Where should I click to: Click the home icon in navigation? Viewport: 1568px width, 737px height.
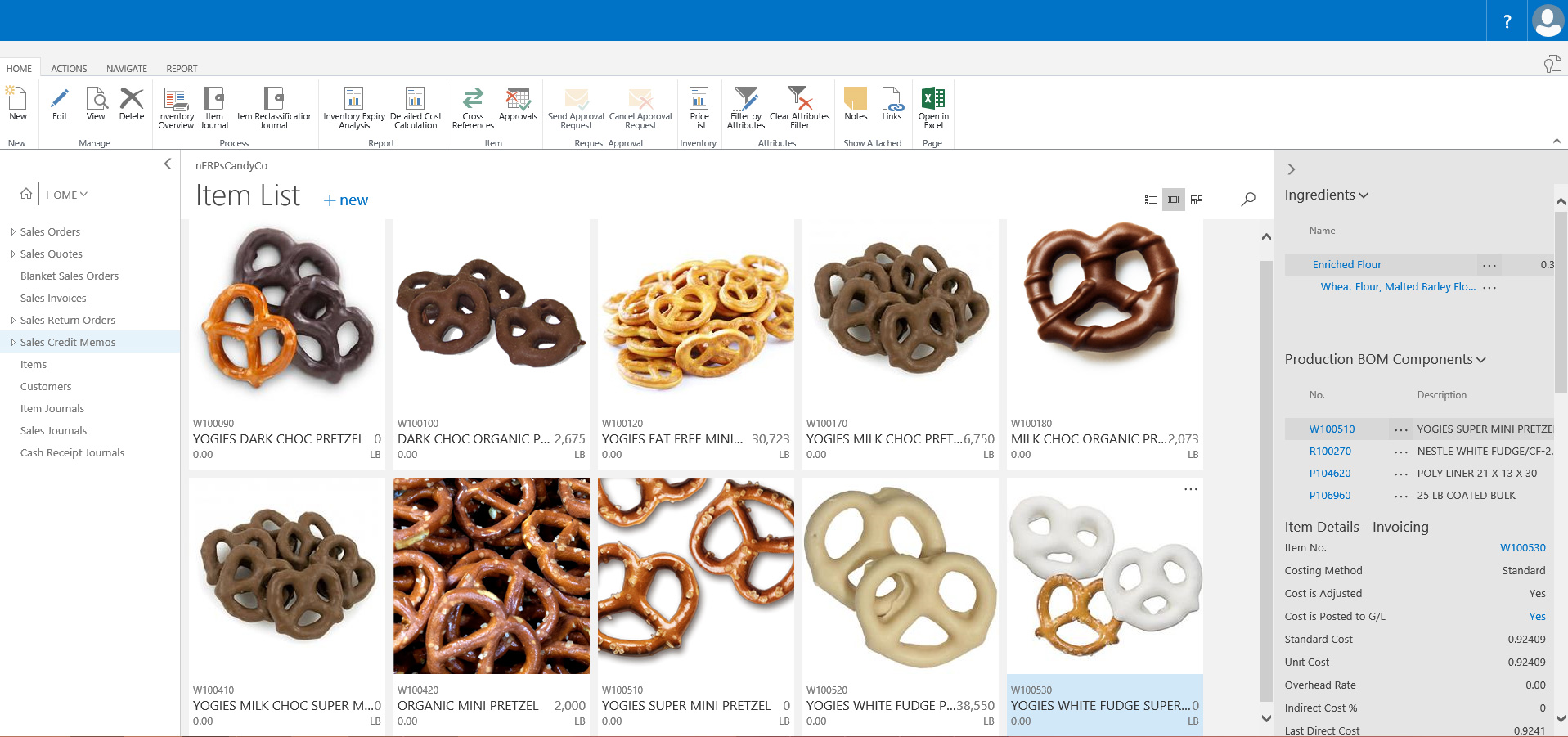[26, 194]
